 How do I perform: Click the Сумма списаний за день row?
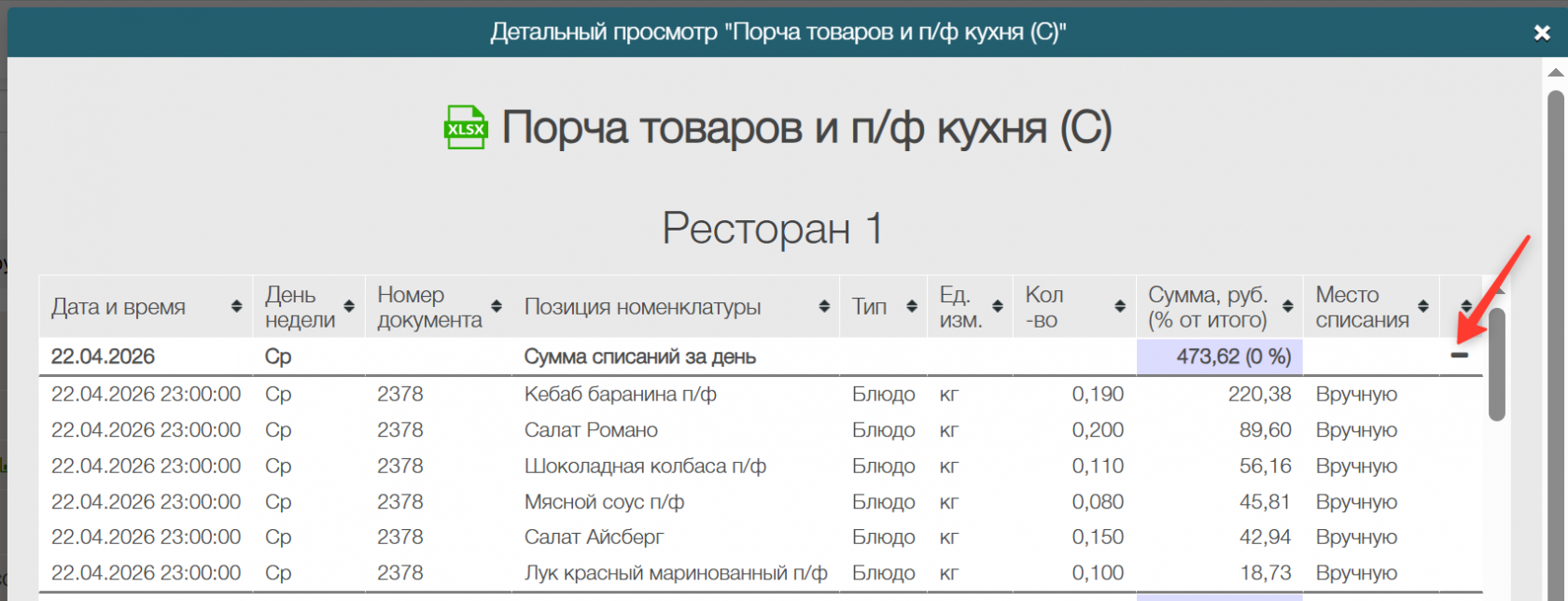(x=761, y=356)
